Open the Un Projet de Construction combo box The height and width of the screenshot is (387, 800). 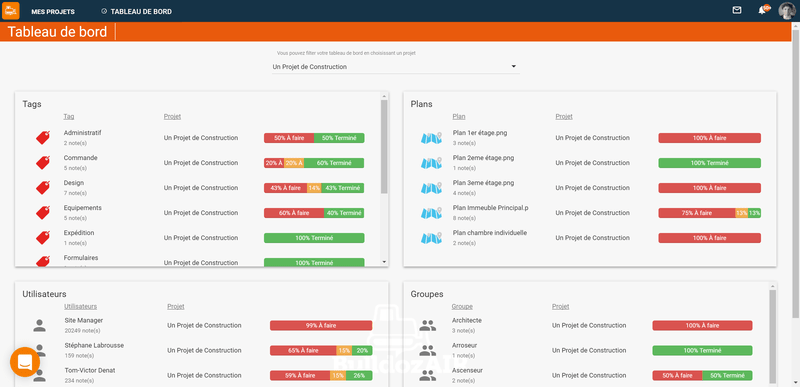tap(396, 67)
